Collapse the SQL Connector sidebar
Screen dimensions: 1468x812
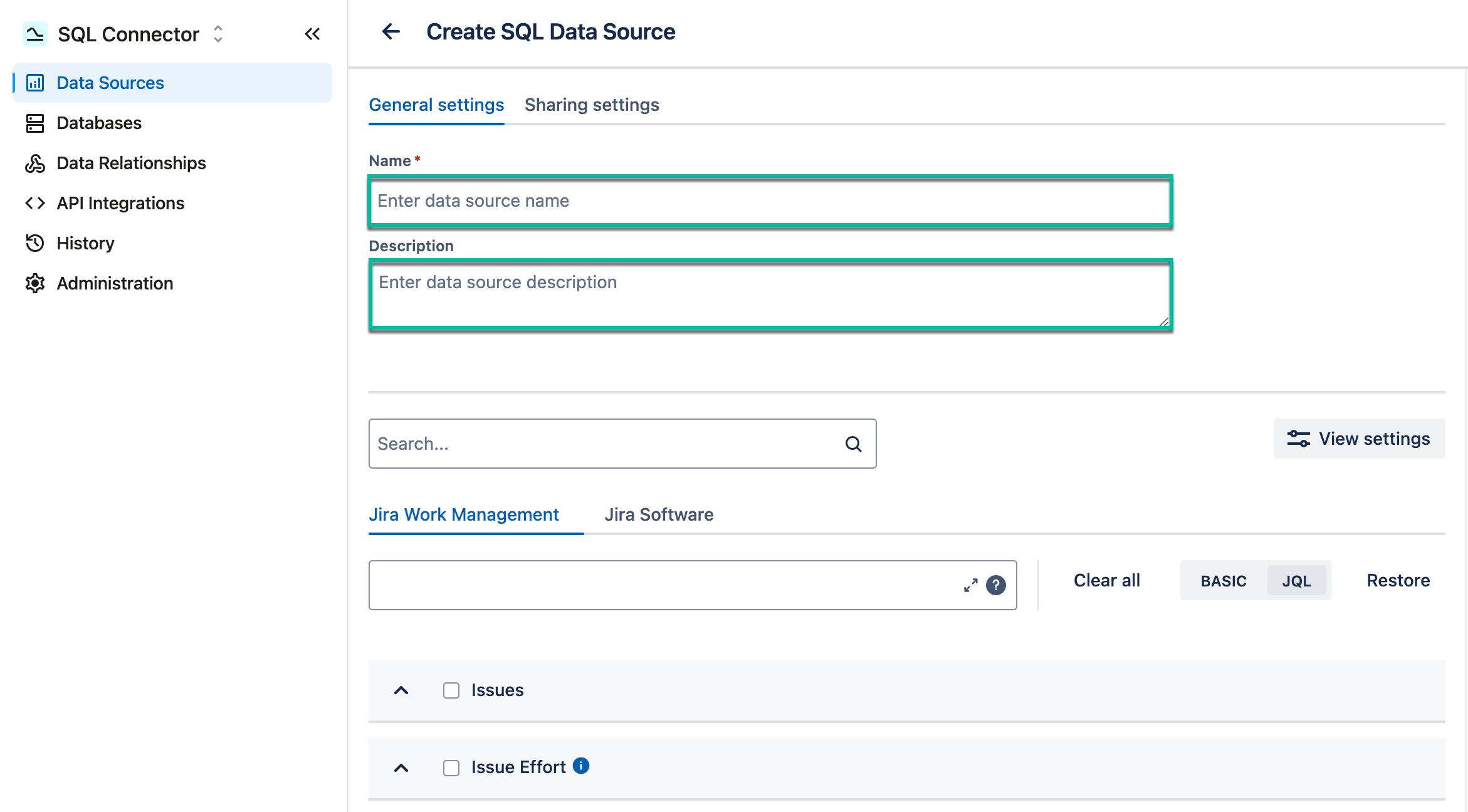312,34
